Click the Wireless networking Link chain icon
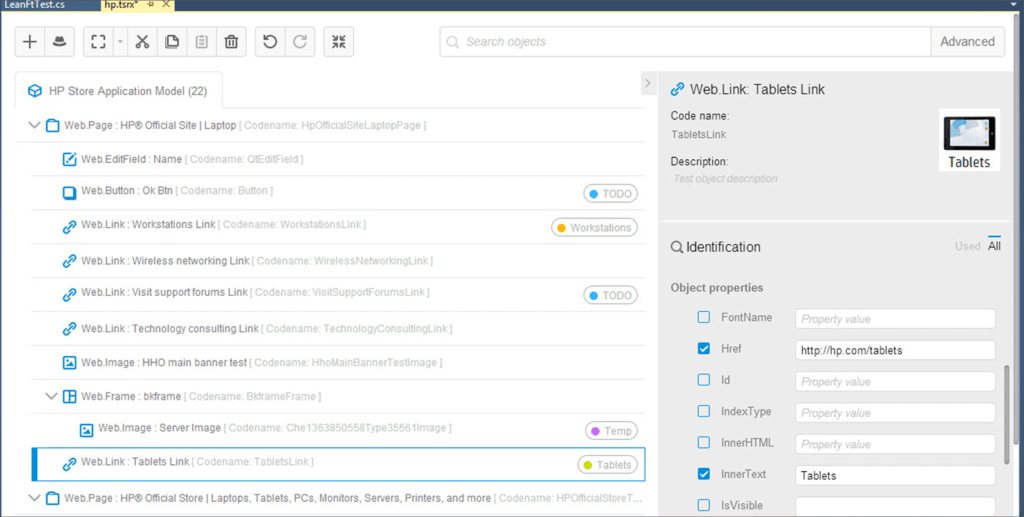Viewport: 1024px width, 517px height. pos(69,261)
